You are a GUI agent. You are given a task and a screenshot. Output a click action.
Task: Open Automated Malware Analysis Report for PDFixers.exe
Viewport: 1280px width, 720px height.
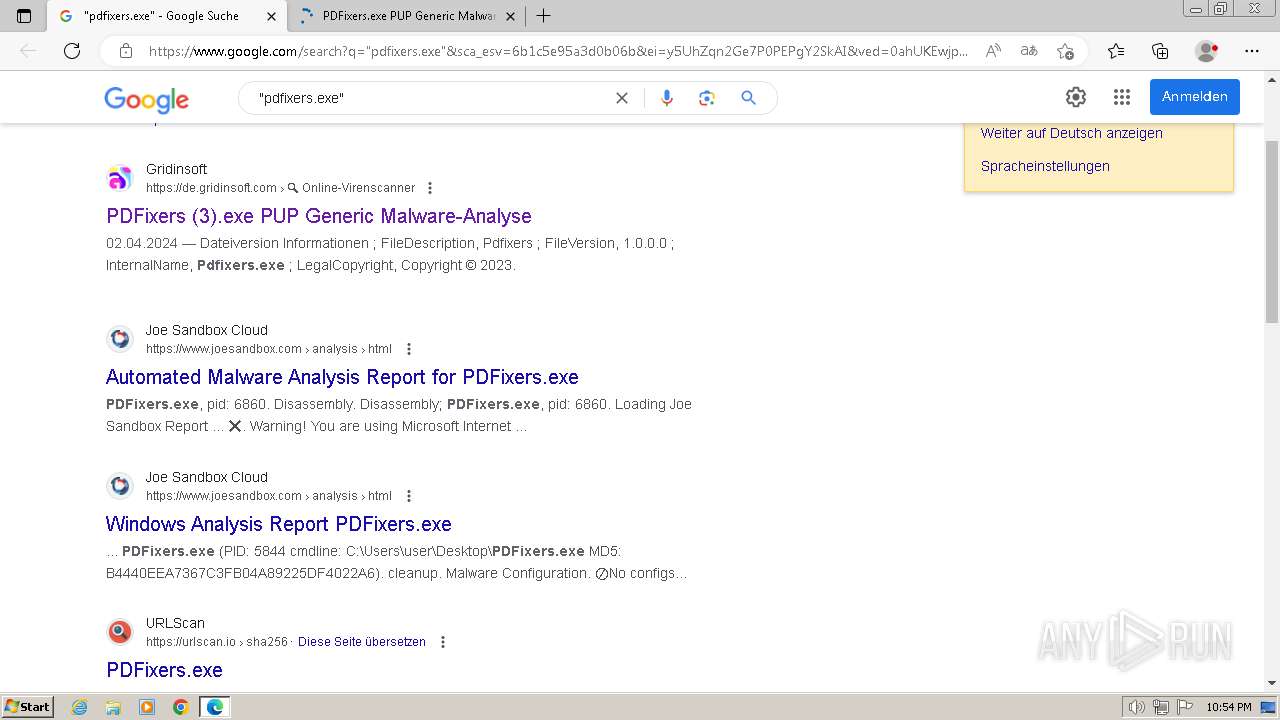click(342, 377)
